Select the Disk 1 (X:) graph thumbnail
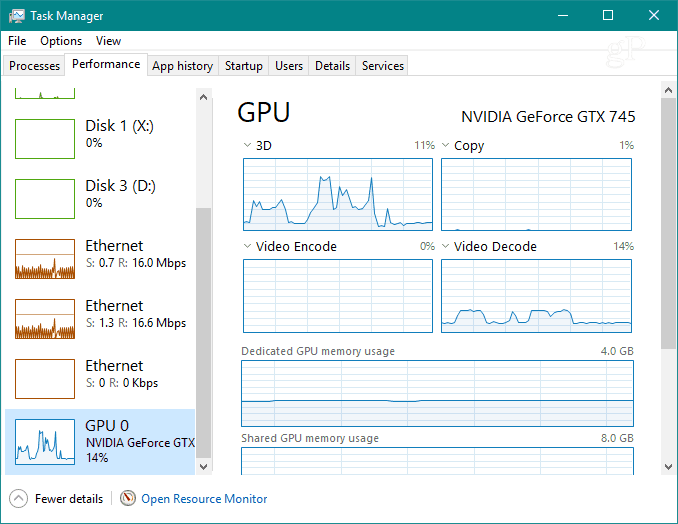Viewport: 678px width, 524px height. coord(45,139)
